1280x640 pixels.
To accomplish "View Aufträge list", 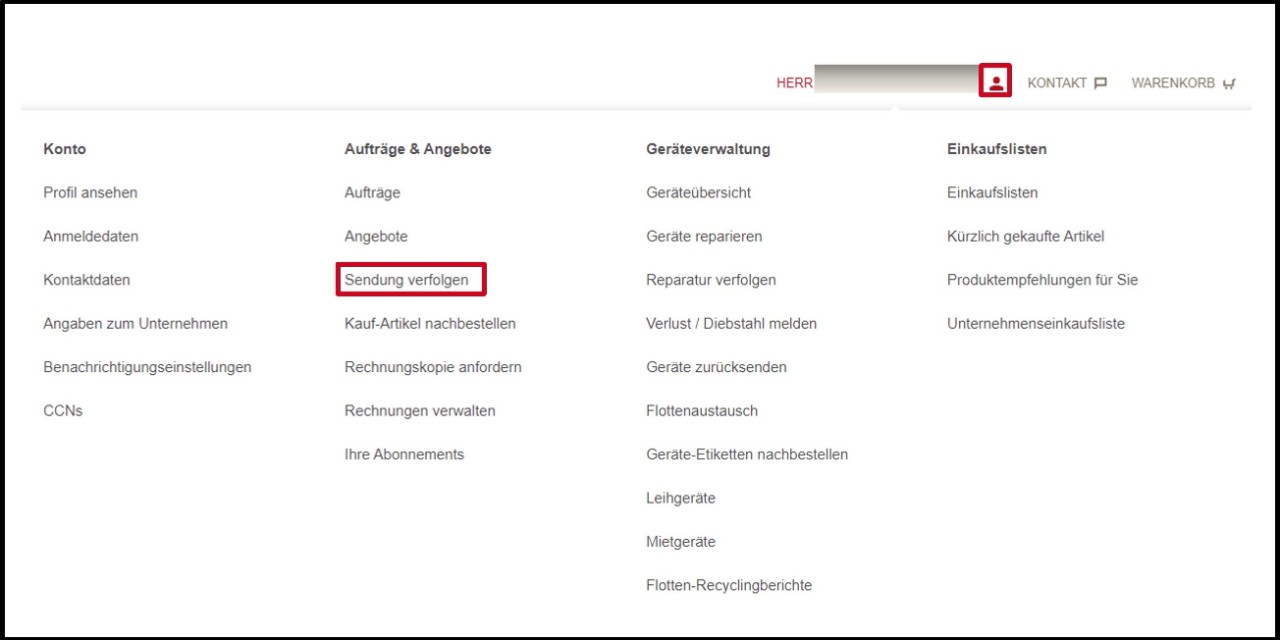I will tap(372, 193).
